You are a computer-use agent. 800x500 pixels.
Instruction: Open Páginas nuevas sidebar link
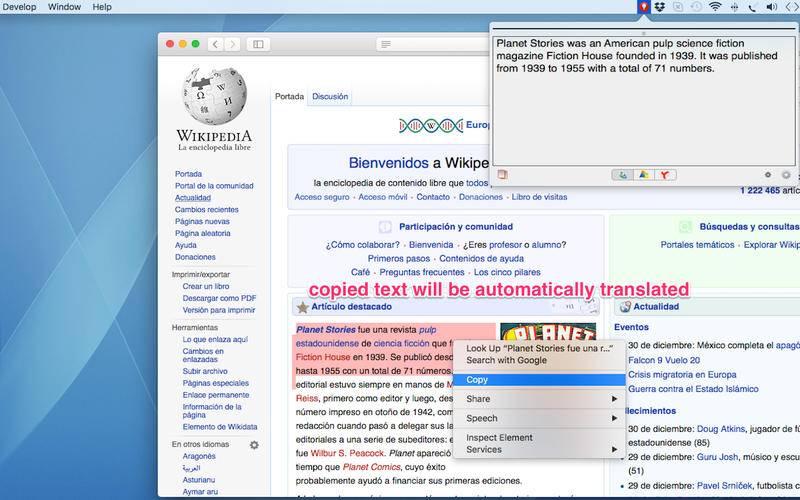click(x=202, y=221)
